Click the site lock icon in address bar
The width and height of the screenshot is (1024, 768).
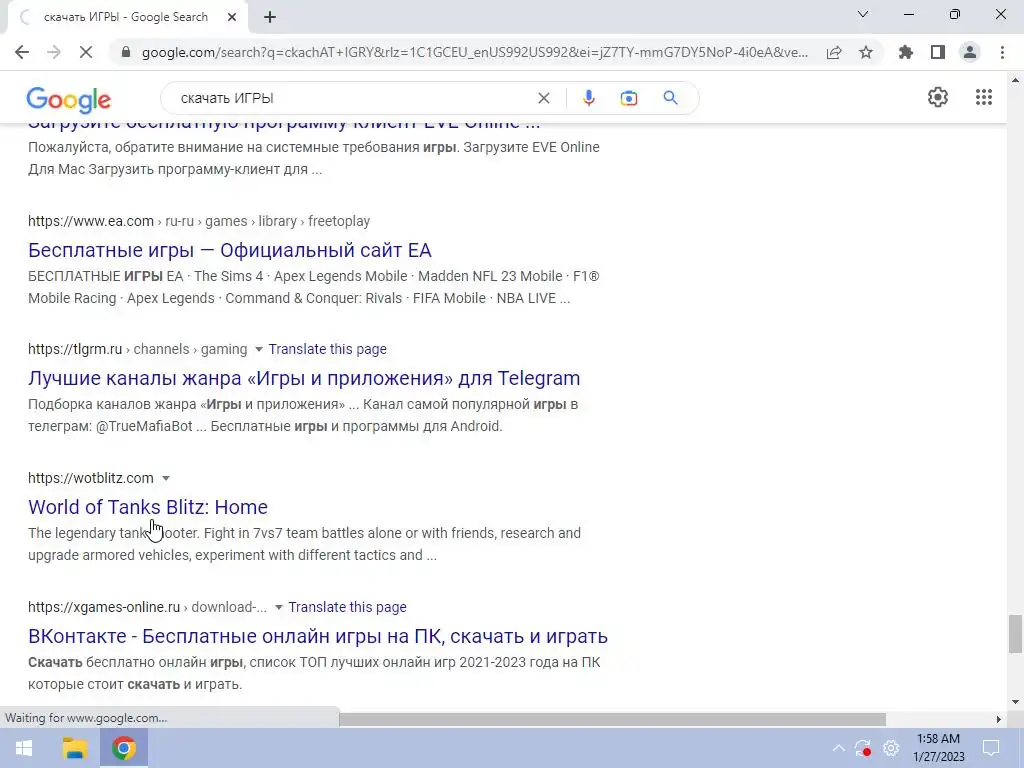[126, 52]
